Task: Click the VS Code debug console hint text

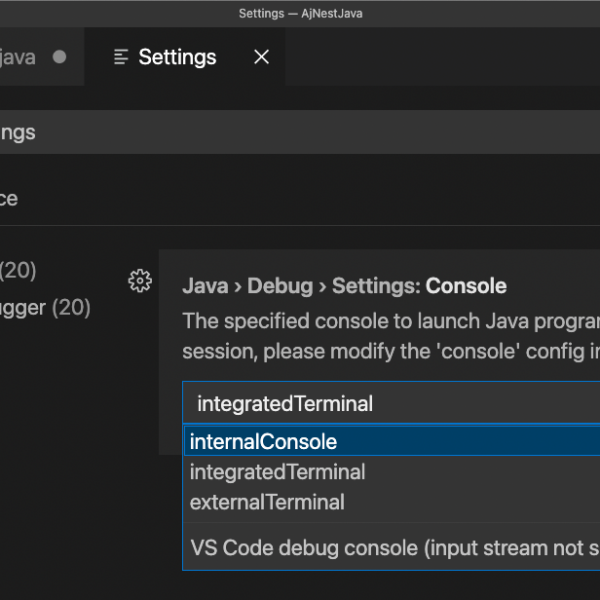Action: click(x=390, y=548)
